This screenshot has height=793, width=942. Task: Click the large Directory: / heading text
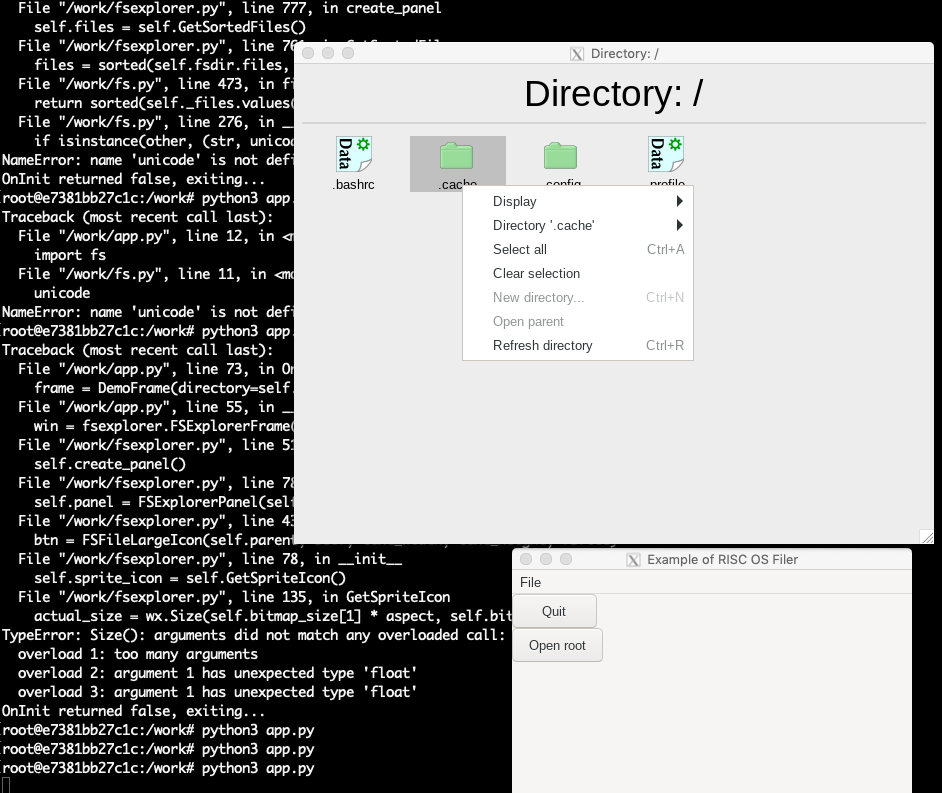(x=612, y=93)
